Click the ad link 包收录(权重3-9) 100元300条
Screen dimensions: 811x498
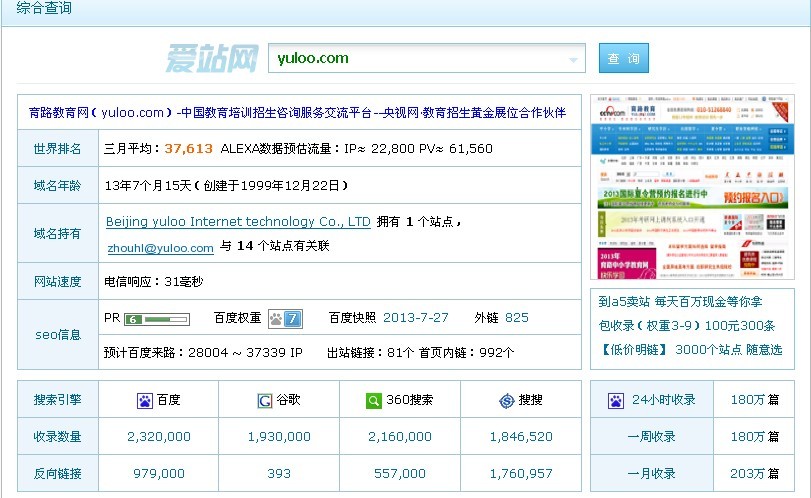[687, 325]
